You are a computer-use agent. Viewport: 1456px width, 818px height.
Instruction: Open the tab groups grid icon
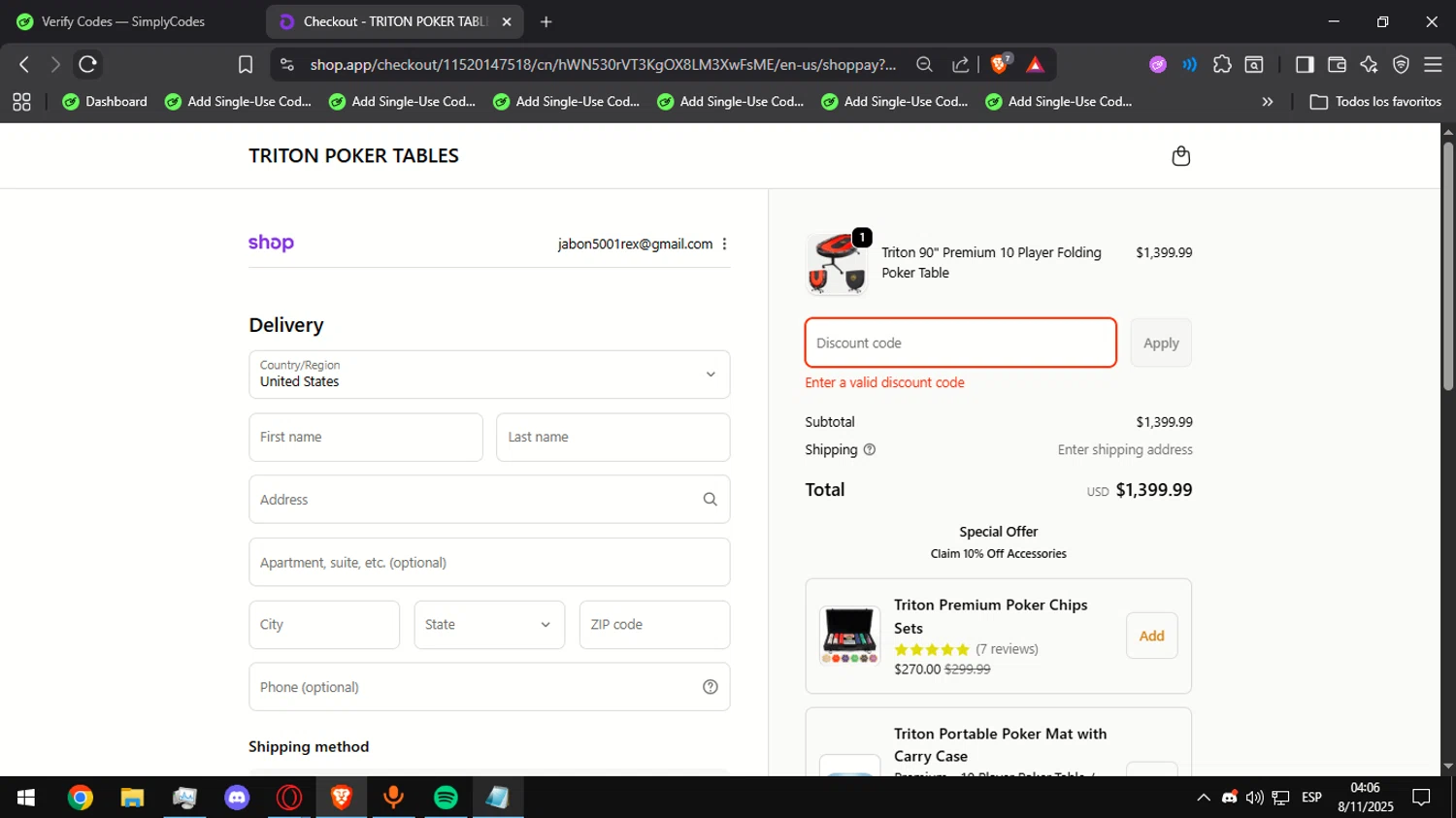pos(21,102)
